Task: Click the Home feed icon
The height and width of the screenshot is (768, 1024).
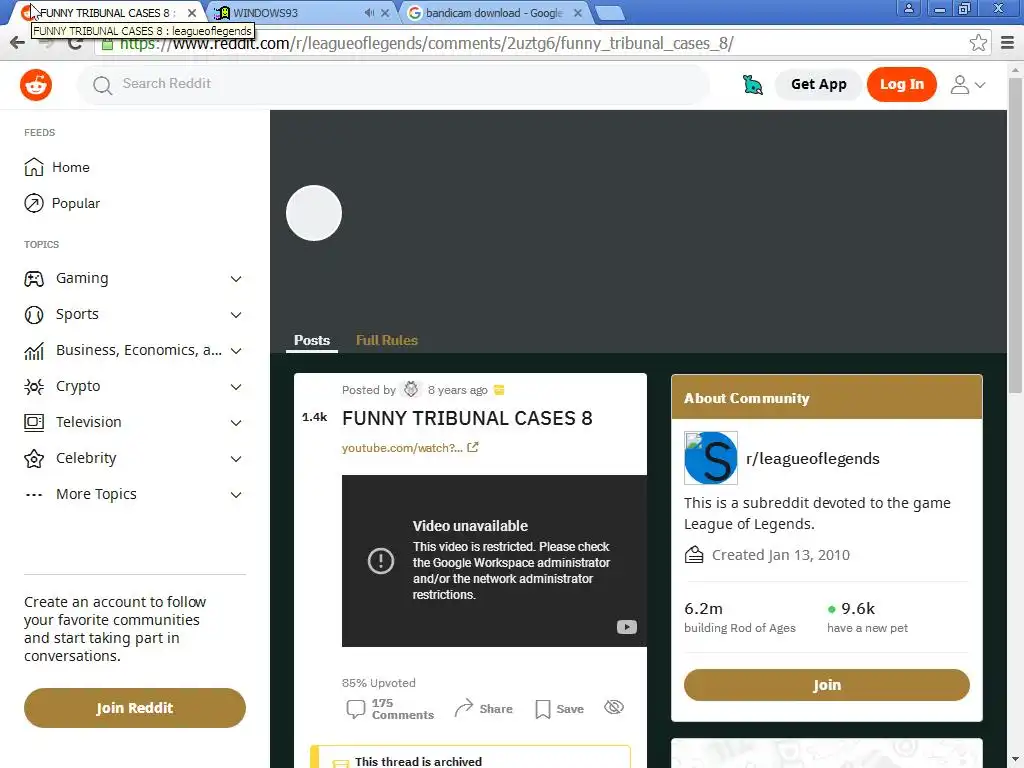Action: tap(34, 167)
